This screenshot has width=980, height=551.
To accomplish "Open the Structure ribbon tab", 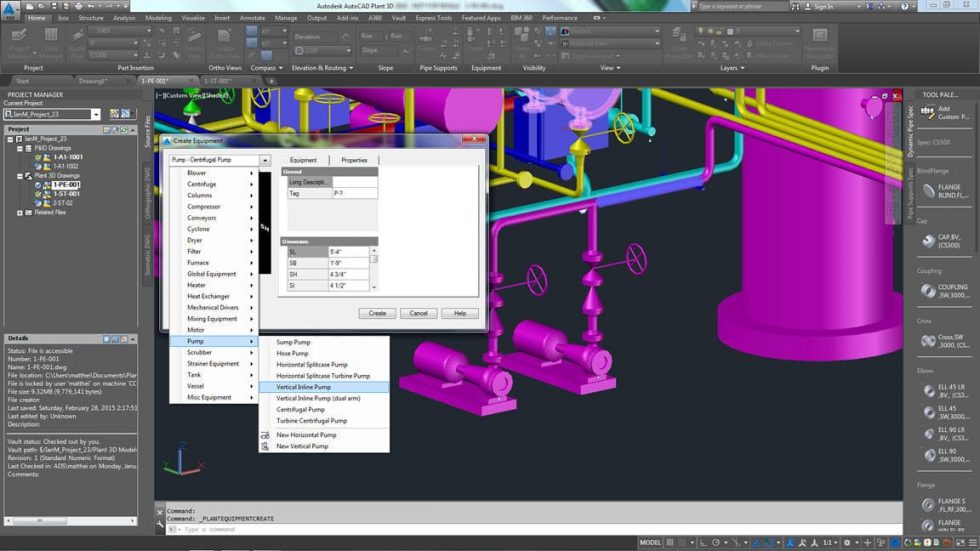I will pos(91,18).
